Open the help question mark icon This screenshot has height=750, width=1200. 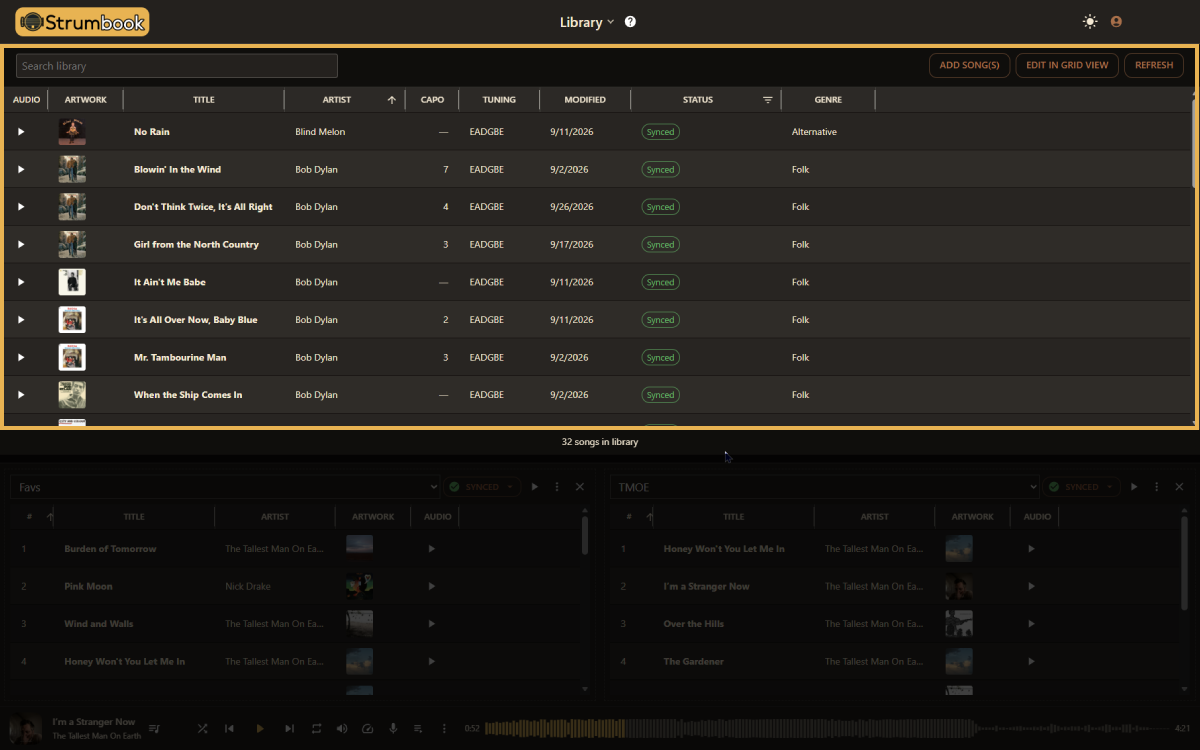pos(630,22)
